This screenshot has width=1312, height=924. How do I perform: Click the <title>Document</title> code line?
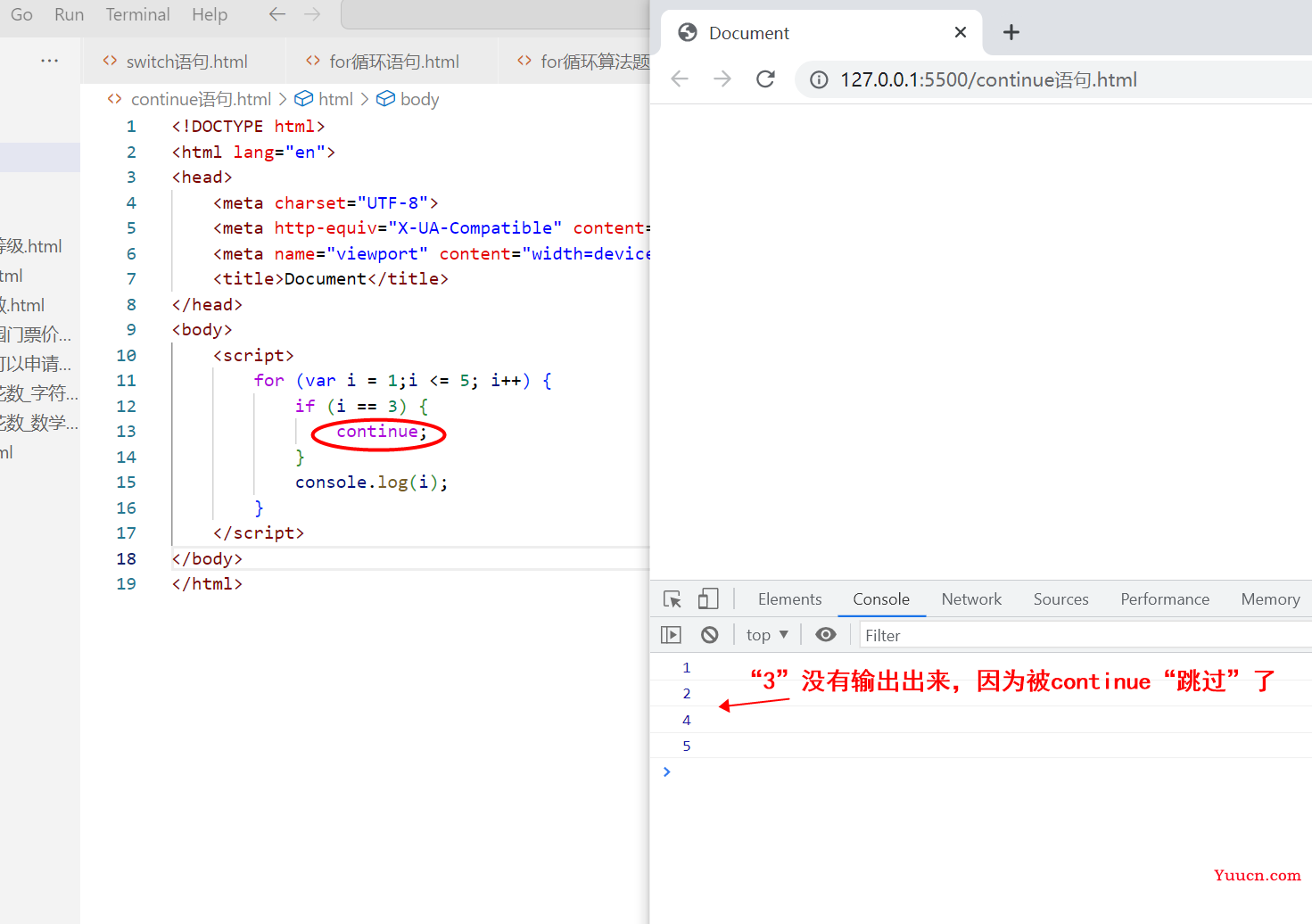331,279
